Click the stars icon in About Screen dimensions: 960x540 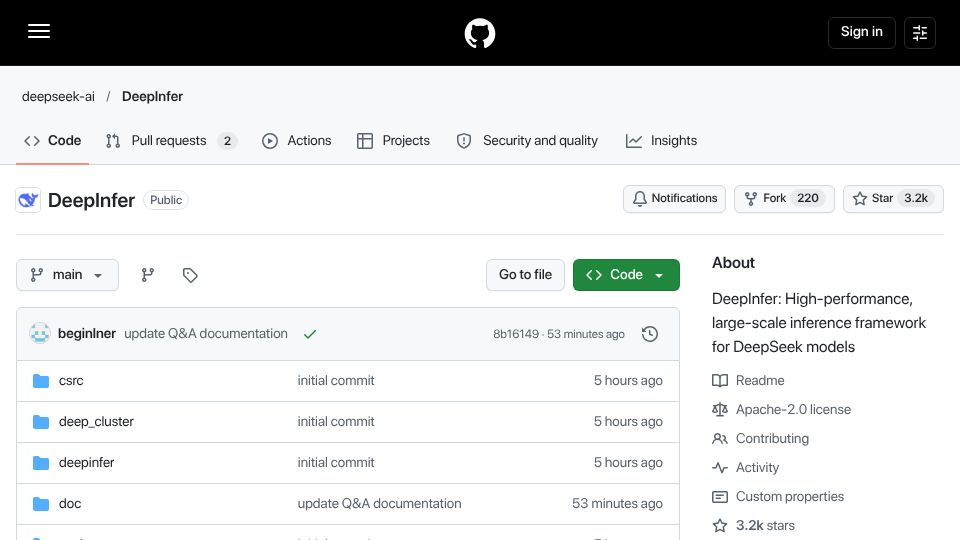[720, 525]
